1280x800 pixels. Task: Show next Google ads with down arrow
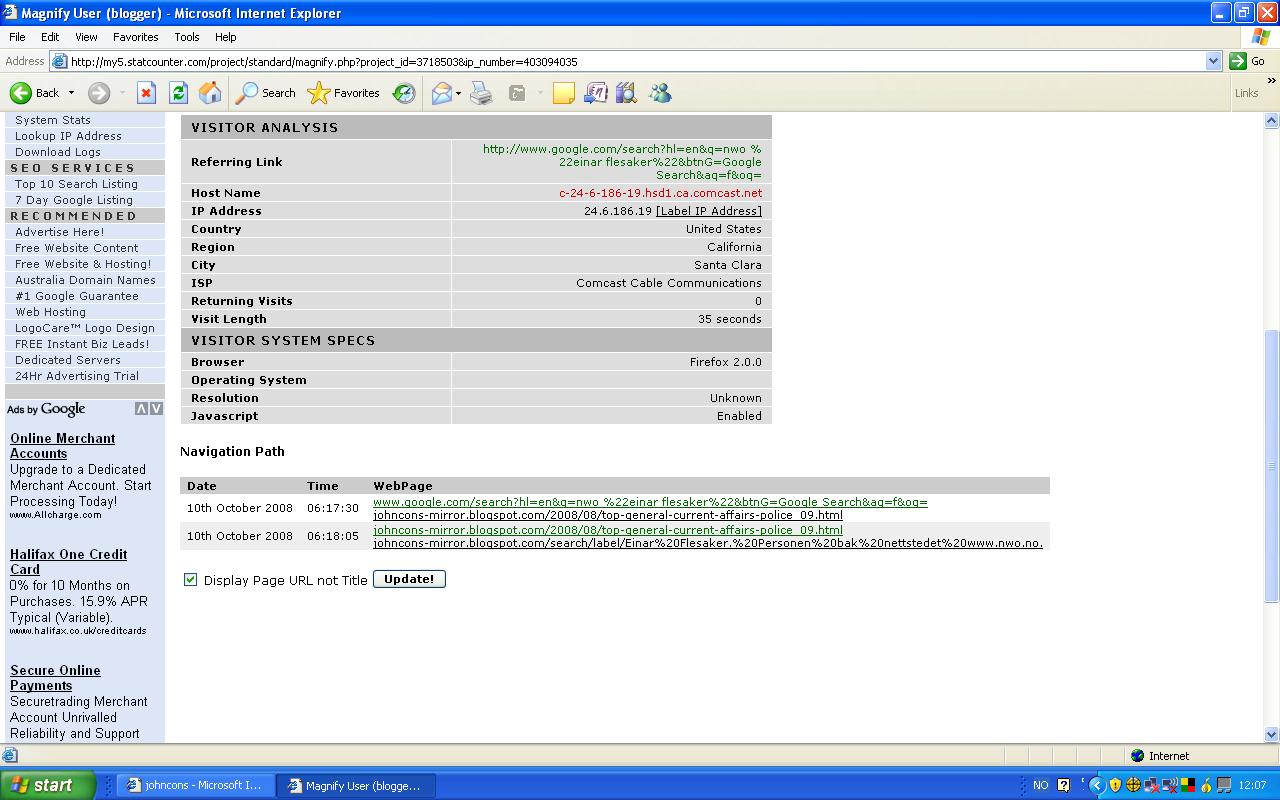(x=156, y=409)
